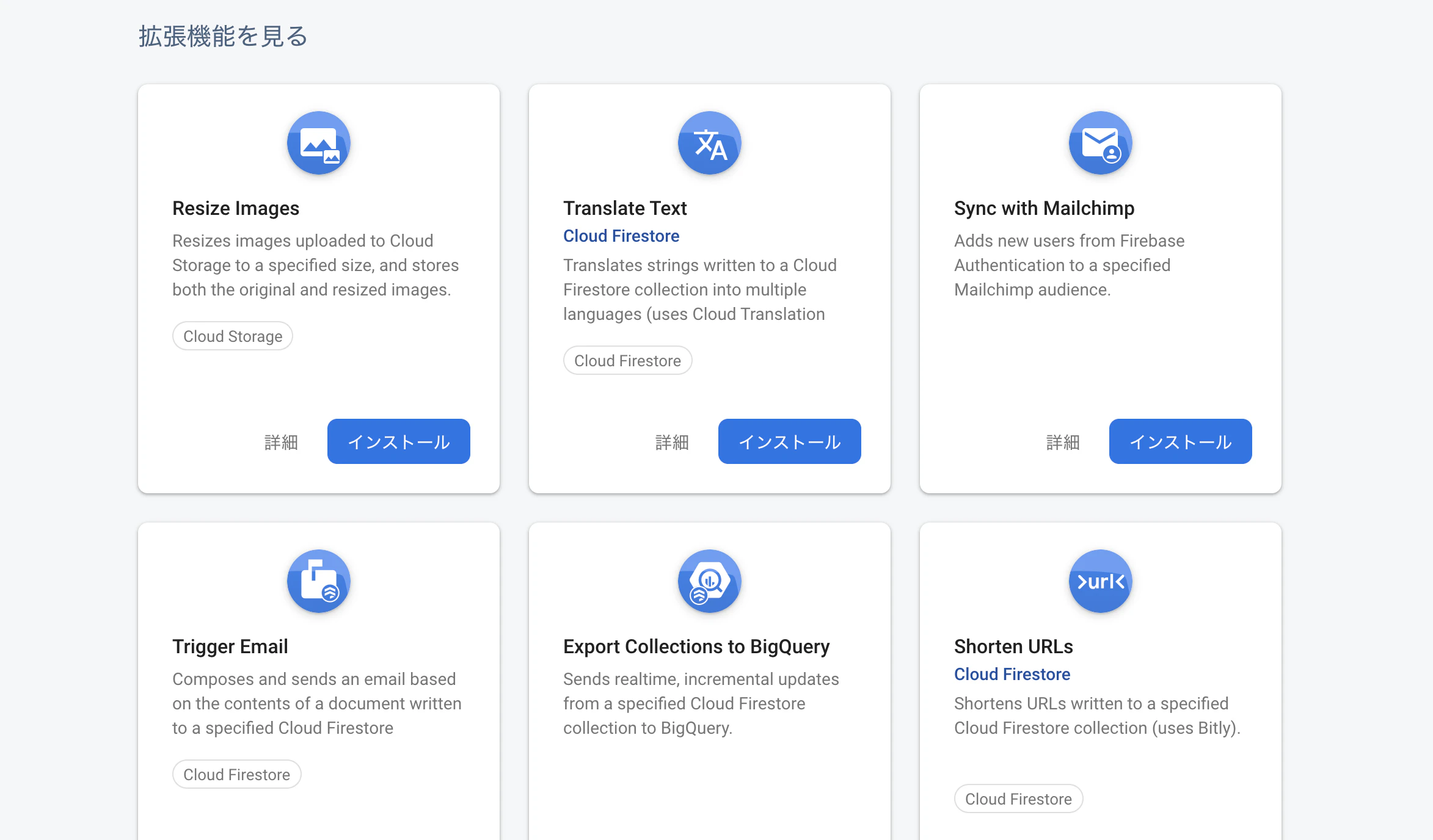Click the Shorten URLs description text

click(1097, 715)
